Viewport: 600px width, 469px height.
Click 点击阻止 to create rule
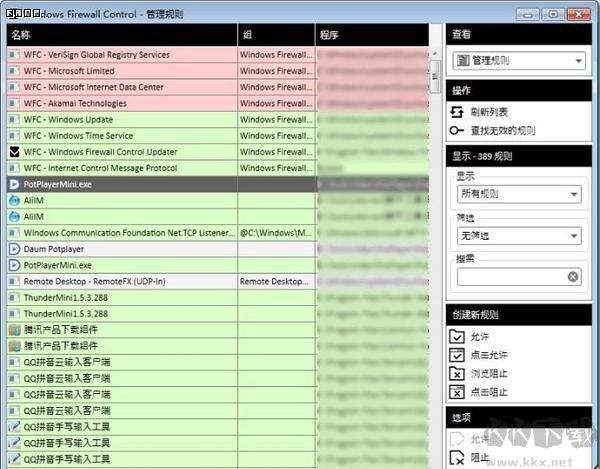489,392
